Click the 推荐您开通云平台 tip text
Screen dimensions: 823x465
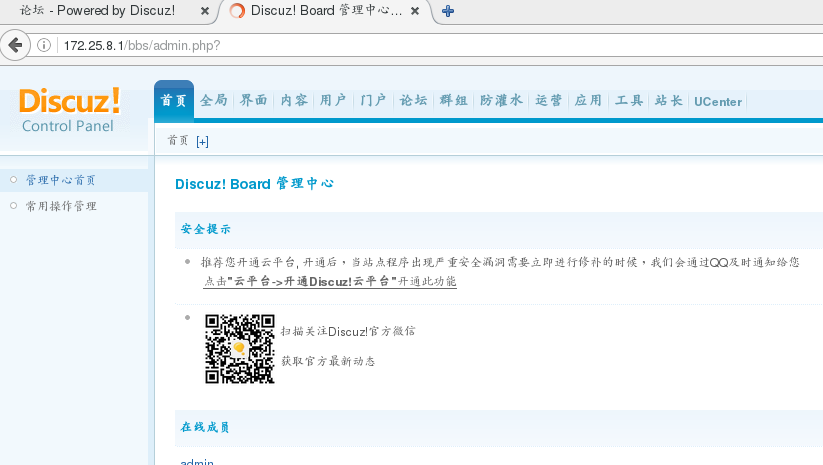pos(500,262)
